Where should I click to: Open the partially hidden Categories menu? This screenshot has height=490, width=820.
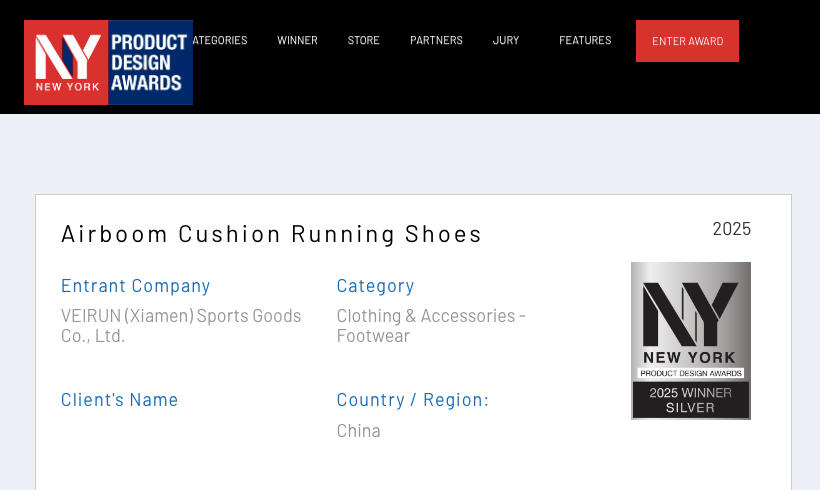[x=220, y=40]
